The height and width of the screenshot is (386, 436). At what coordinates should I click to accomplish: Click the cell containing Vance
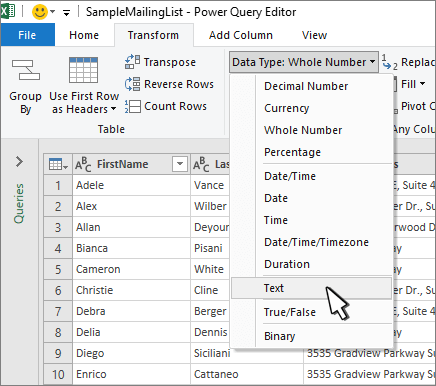[x=210, y=185]
